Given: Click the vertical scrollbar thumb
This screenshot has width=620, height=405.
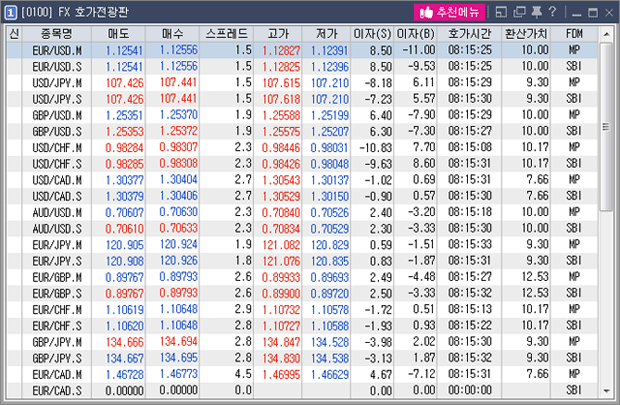Looking at the screenshot, I should coord(606,127).
